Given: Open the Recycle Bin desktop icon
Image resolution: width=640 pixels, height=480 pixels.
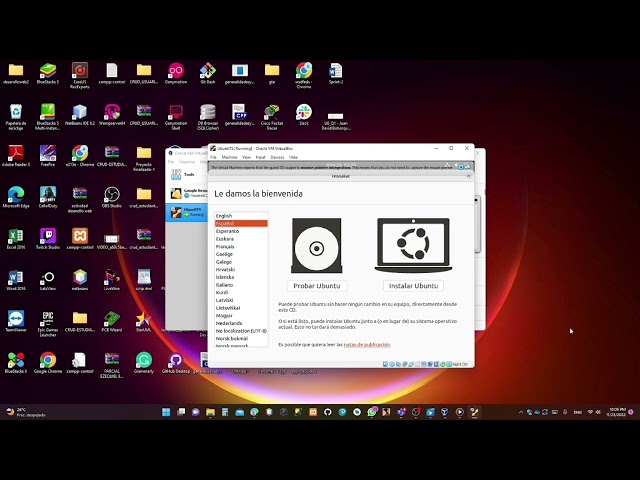Looking at the screenshot, I should (16, 117).
